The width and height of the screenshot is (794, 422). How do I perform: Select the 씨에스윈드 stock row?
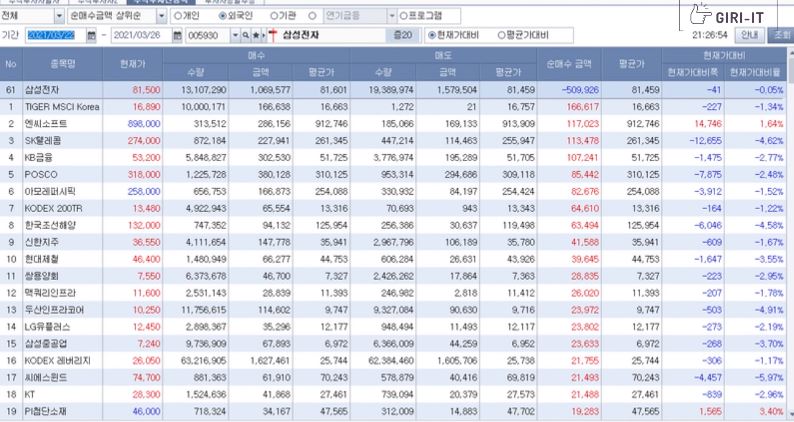[x=393, y=377]
